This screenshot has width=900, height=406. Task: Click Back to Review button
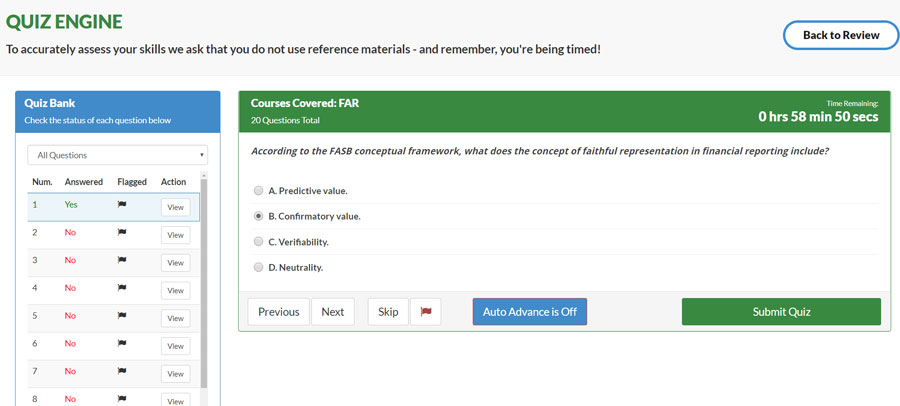[x=841, y=35]
